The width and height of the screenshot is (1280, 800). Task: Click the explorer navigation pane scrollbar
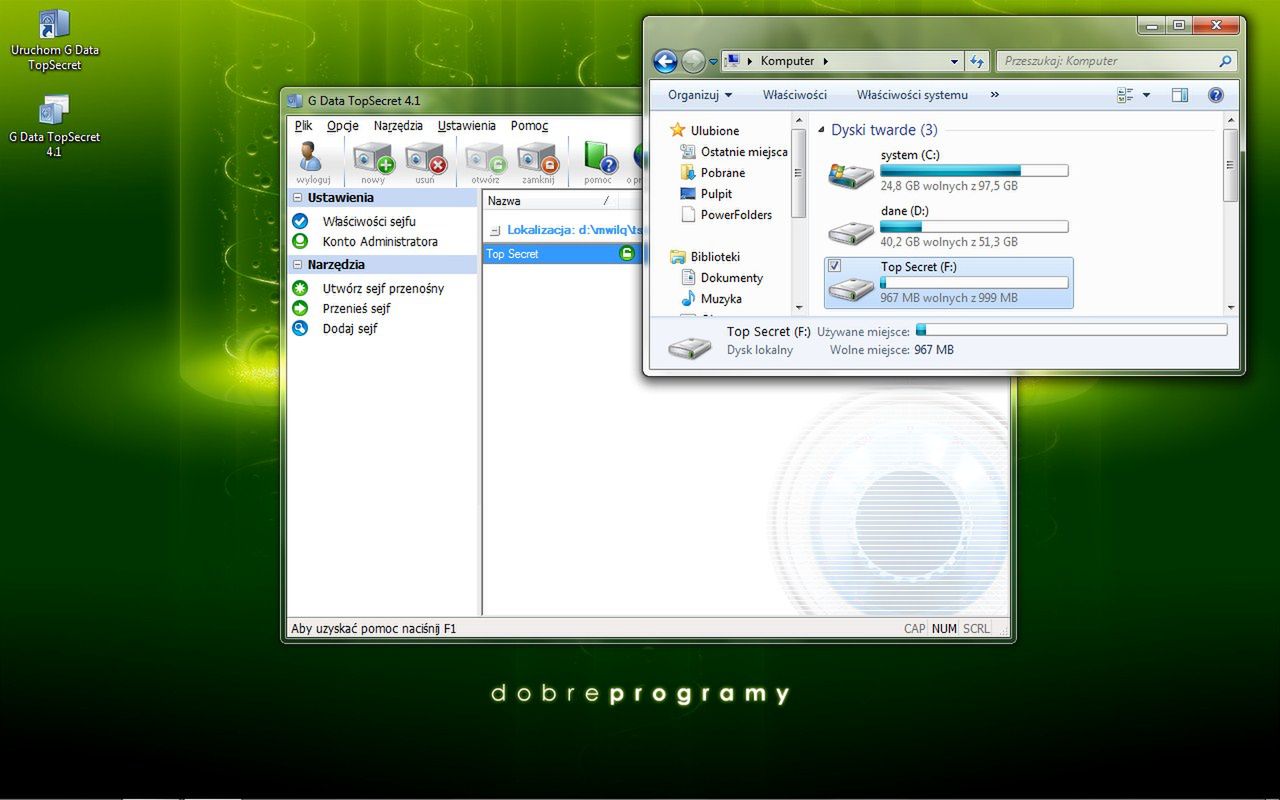798,213
